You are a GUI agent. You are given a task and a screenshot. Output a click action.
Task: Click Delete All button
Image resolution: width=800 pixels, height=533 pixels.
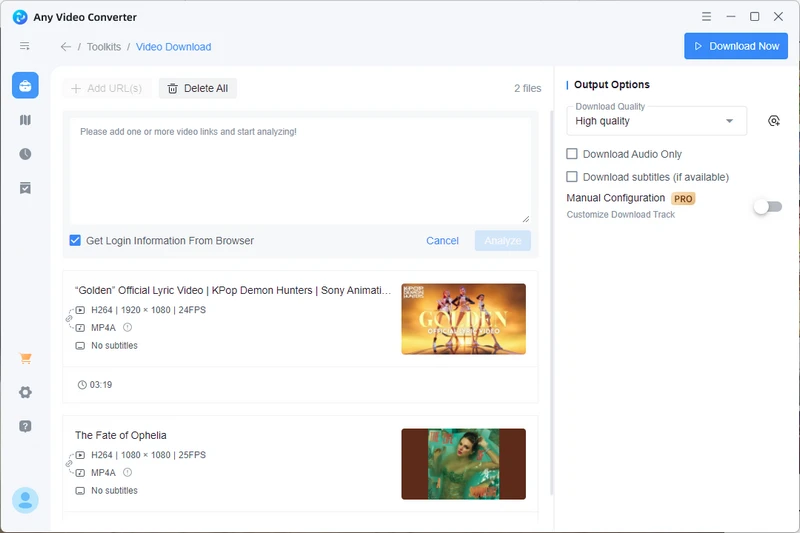(197, 88)
